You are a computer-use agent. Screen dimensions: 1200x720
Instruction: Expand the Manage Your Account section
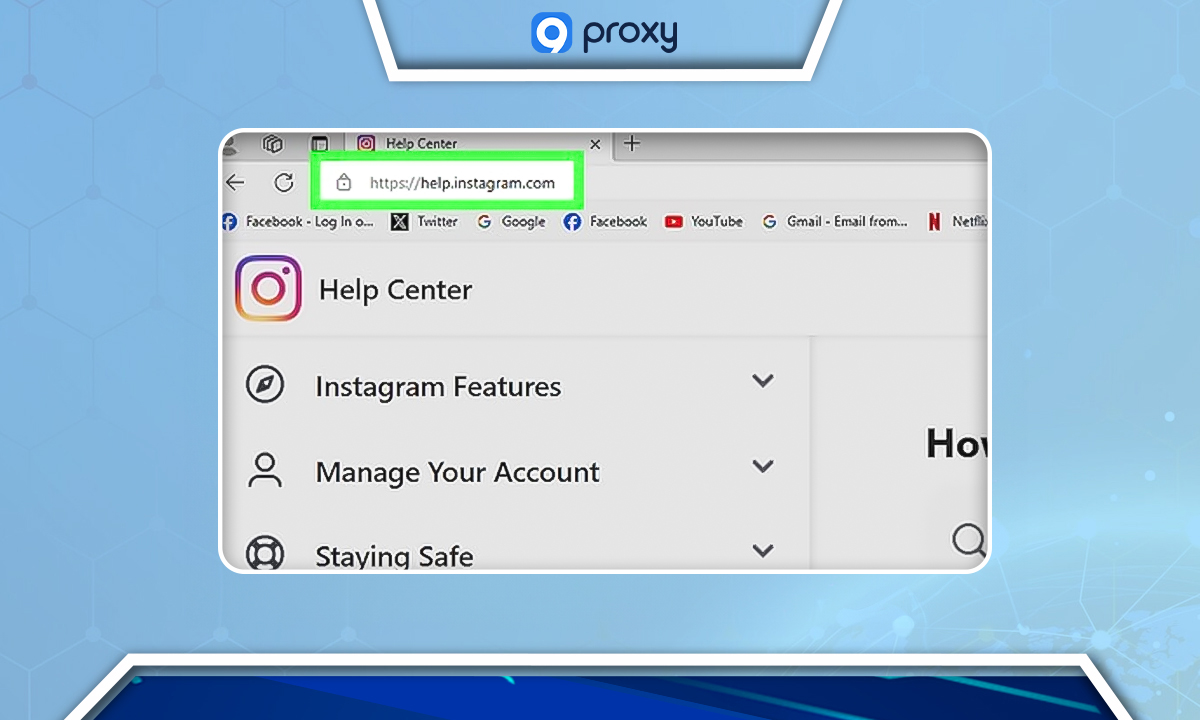point(763,466)
